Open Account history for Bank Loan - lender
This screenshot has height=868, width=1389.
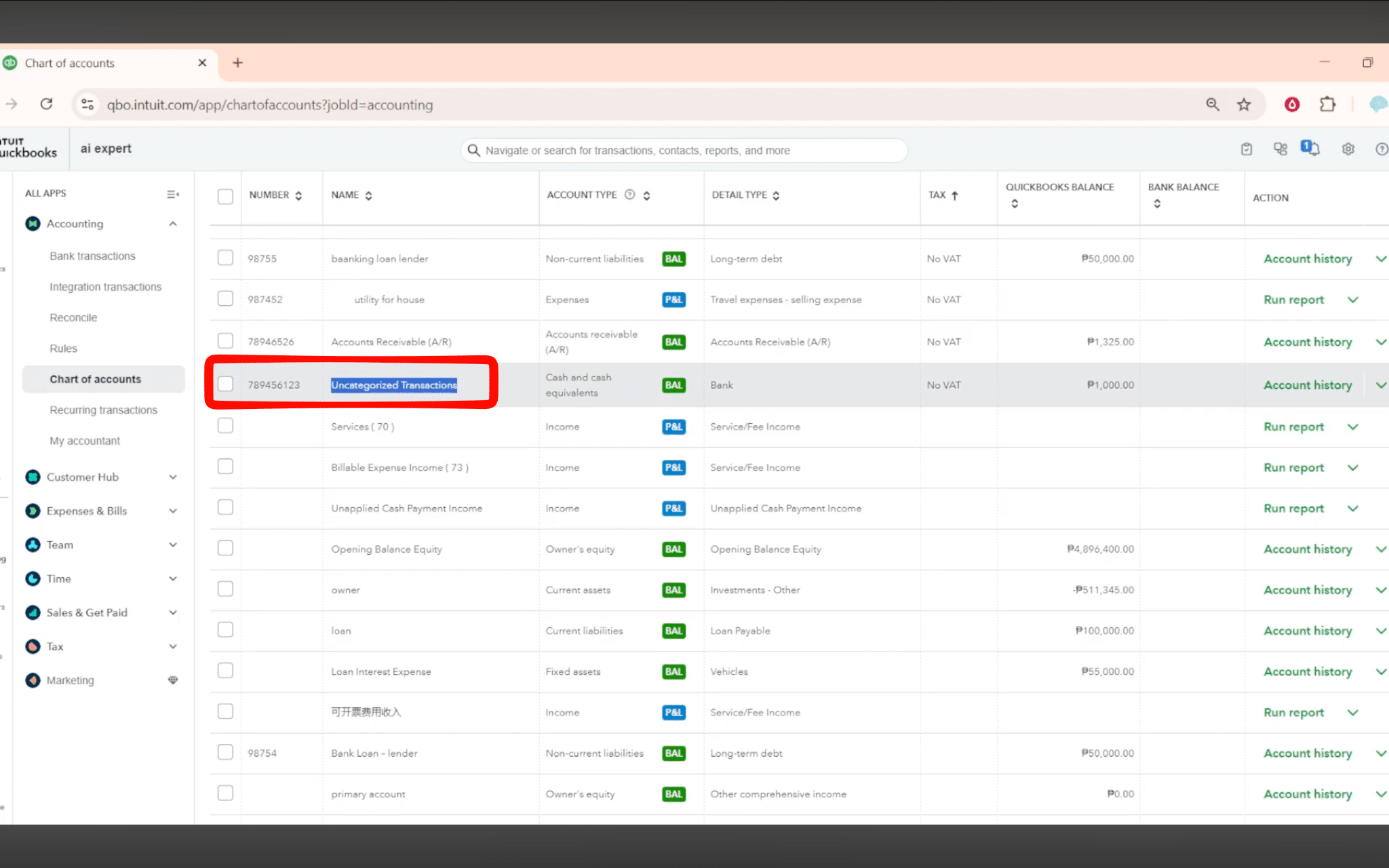1308,753
